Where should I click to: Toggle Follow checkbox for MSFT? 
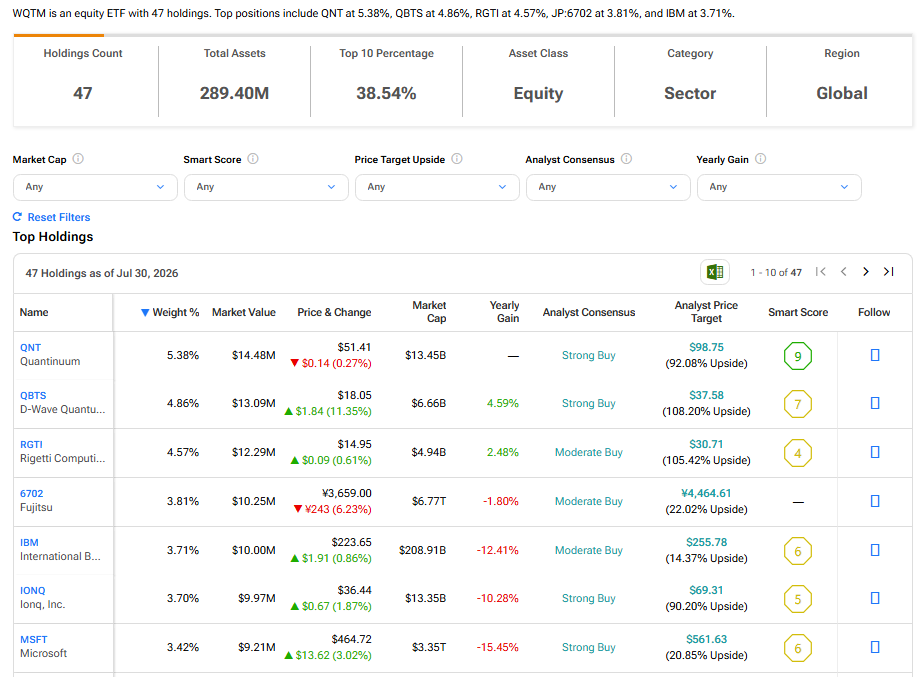coord(875,648)
